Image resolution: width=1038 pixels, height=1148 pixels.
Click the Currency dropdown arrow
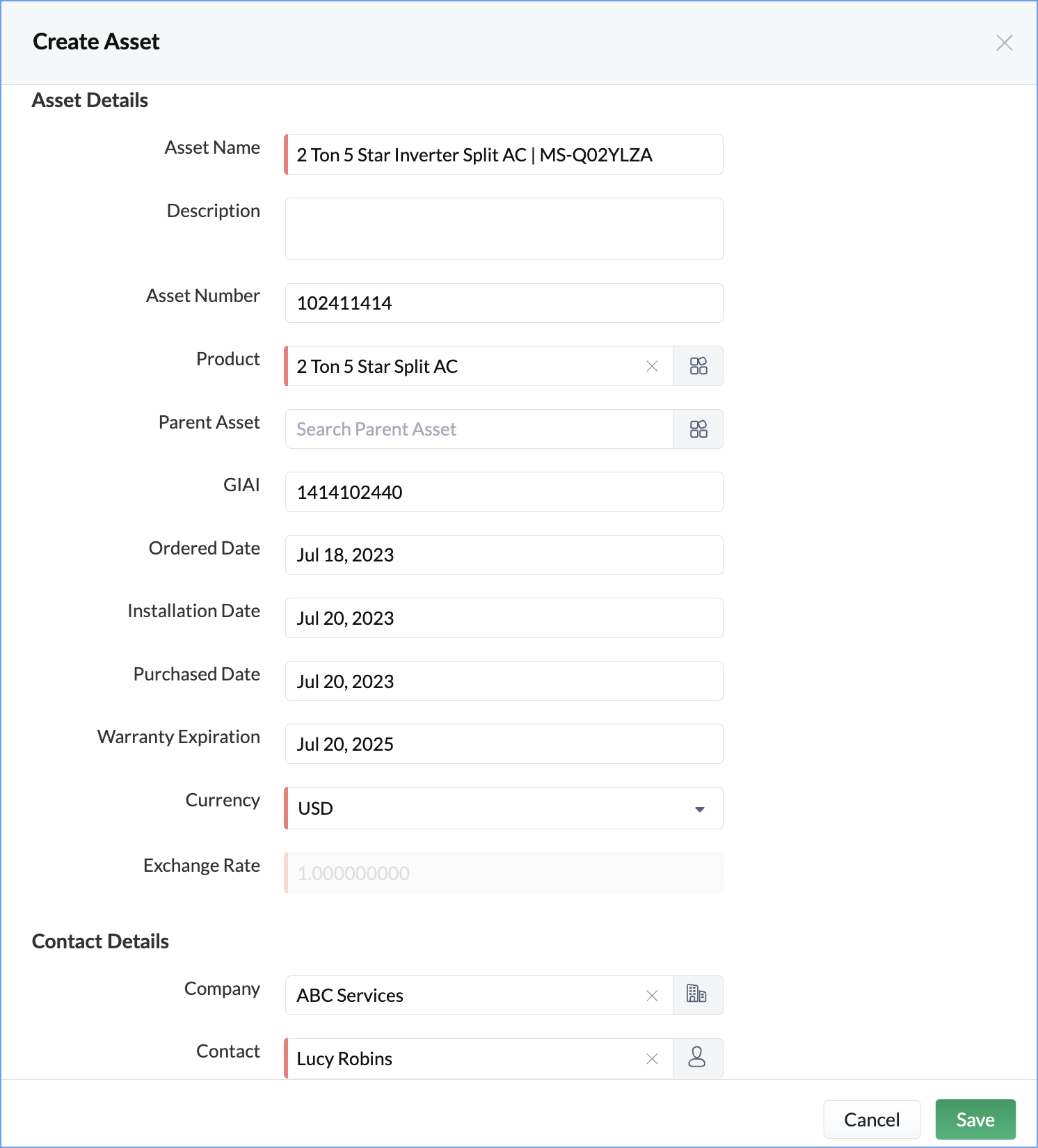tap(699, 809)
